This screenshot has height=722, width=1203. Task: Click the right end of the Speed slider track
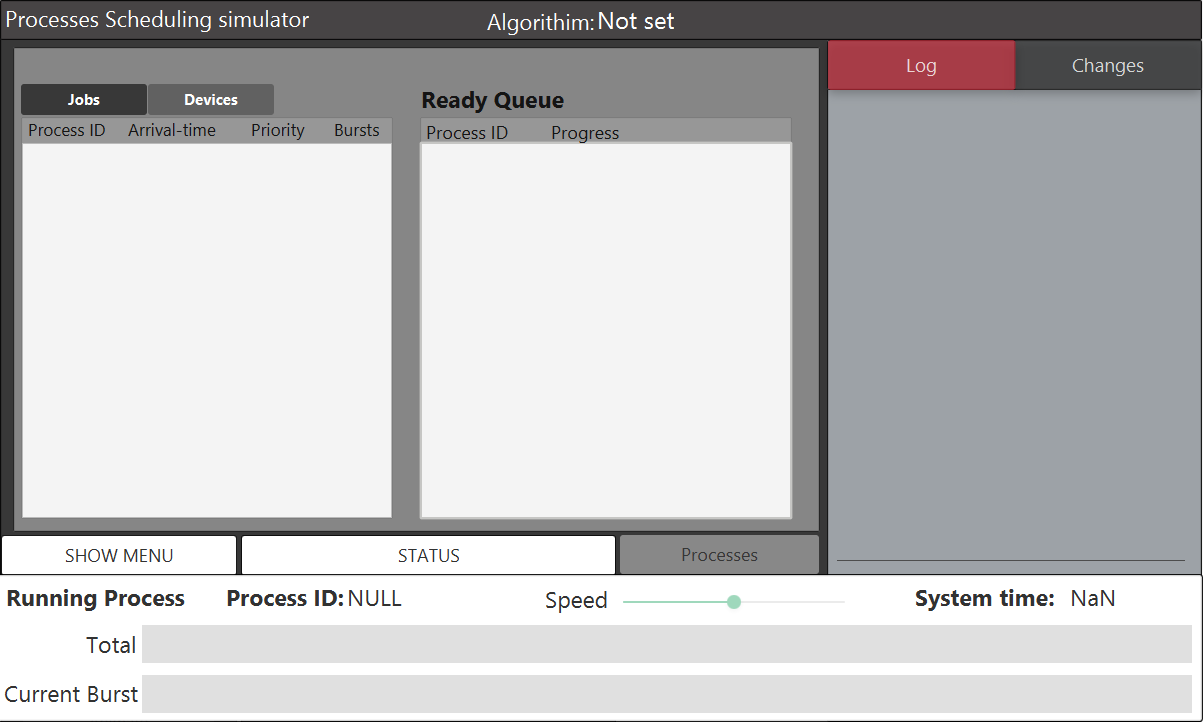click(x=842, y=602)
